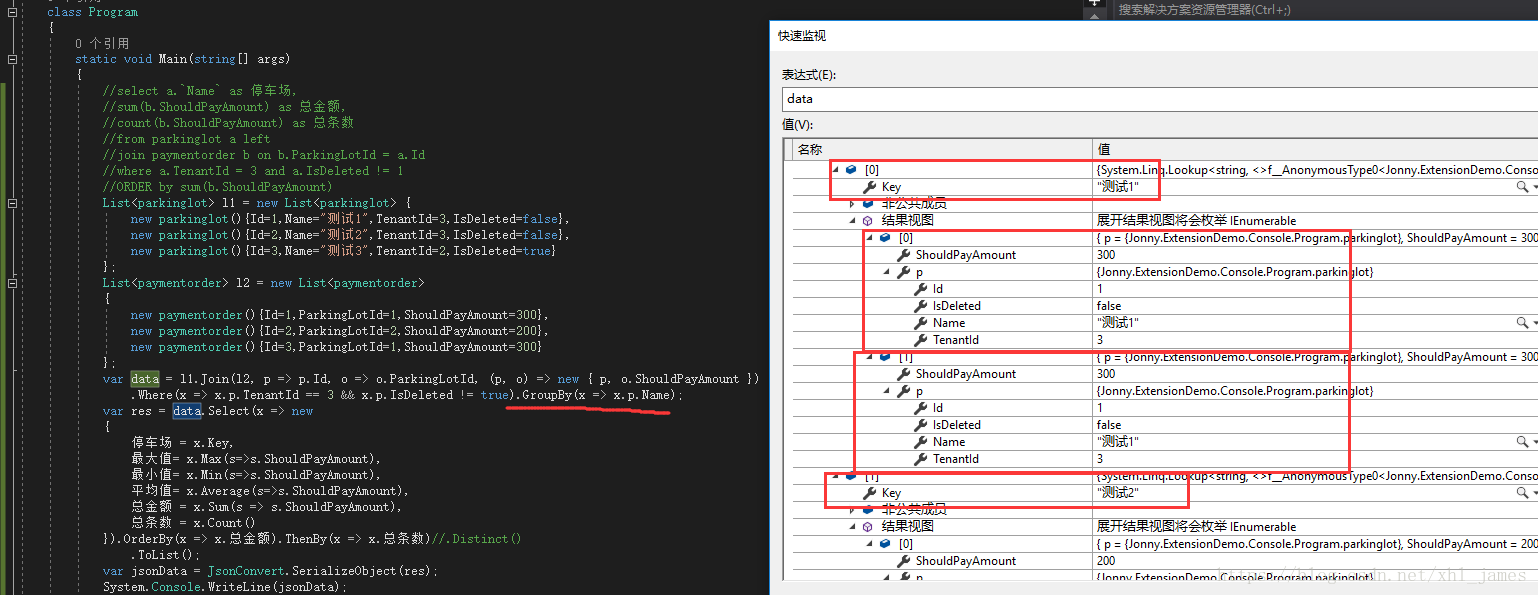Click "System.Console.WriteLine(jsonData);" code line
This screenshot has width=1538, height=595.
[225, 587]
